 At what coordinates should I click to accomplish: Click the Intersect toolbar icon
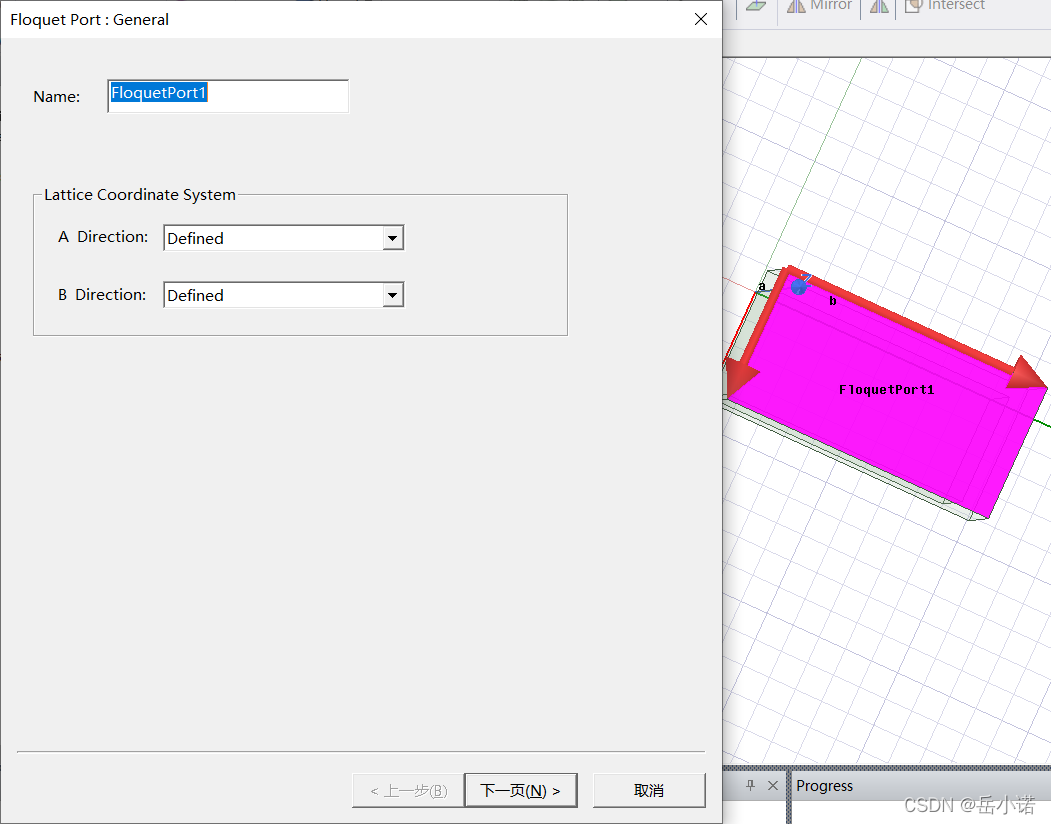click(x=914, y=5)
